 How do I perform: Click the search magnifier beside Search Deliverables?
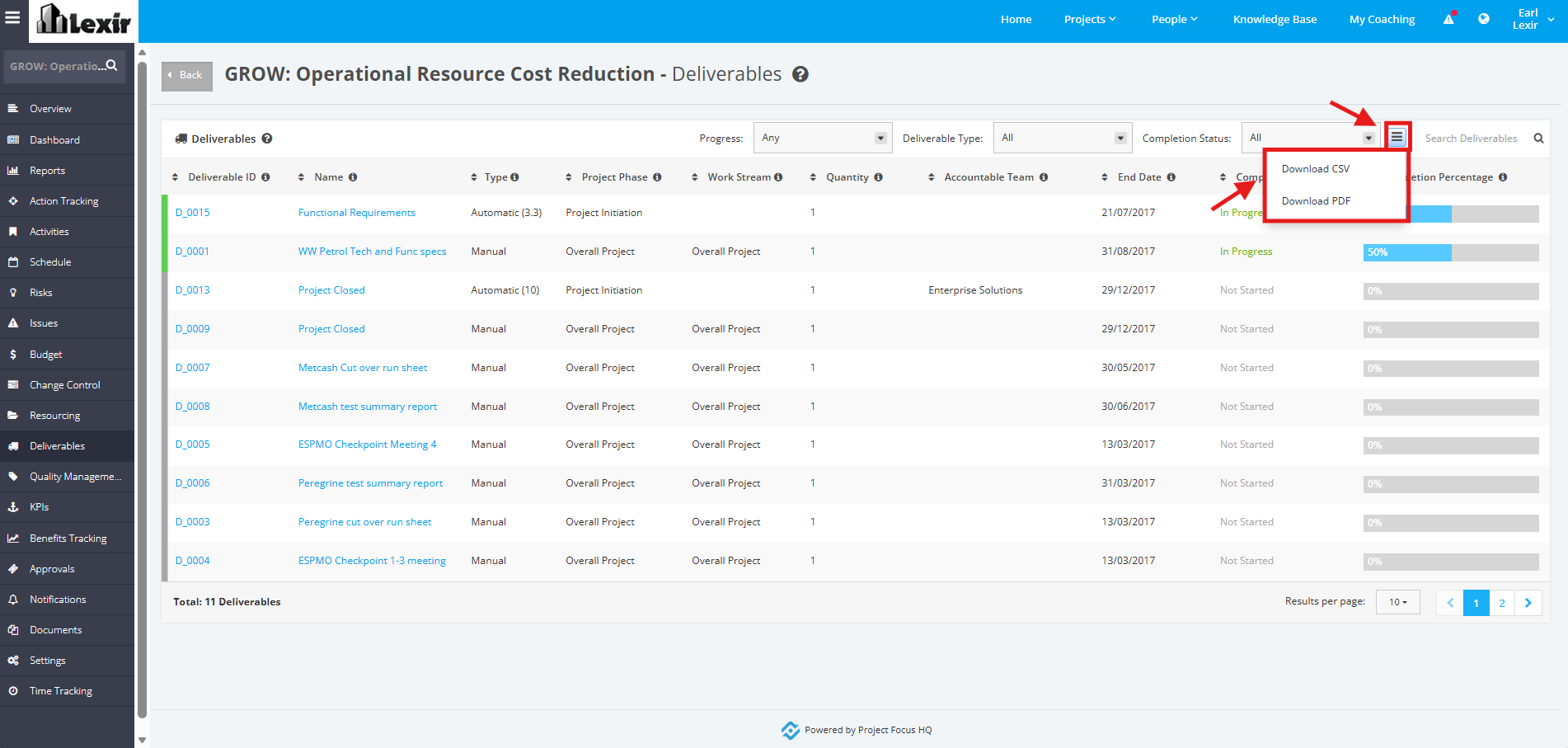point(1538,139)
